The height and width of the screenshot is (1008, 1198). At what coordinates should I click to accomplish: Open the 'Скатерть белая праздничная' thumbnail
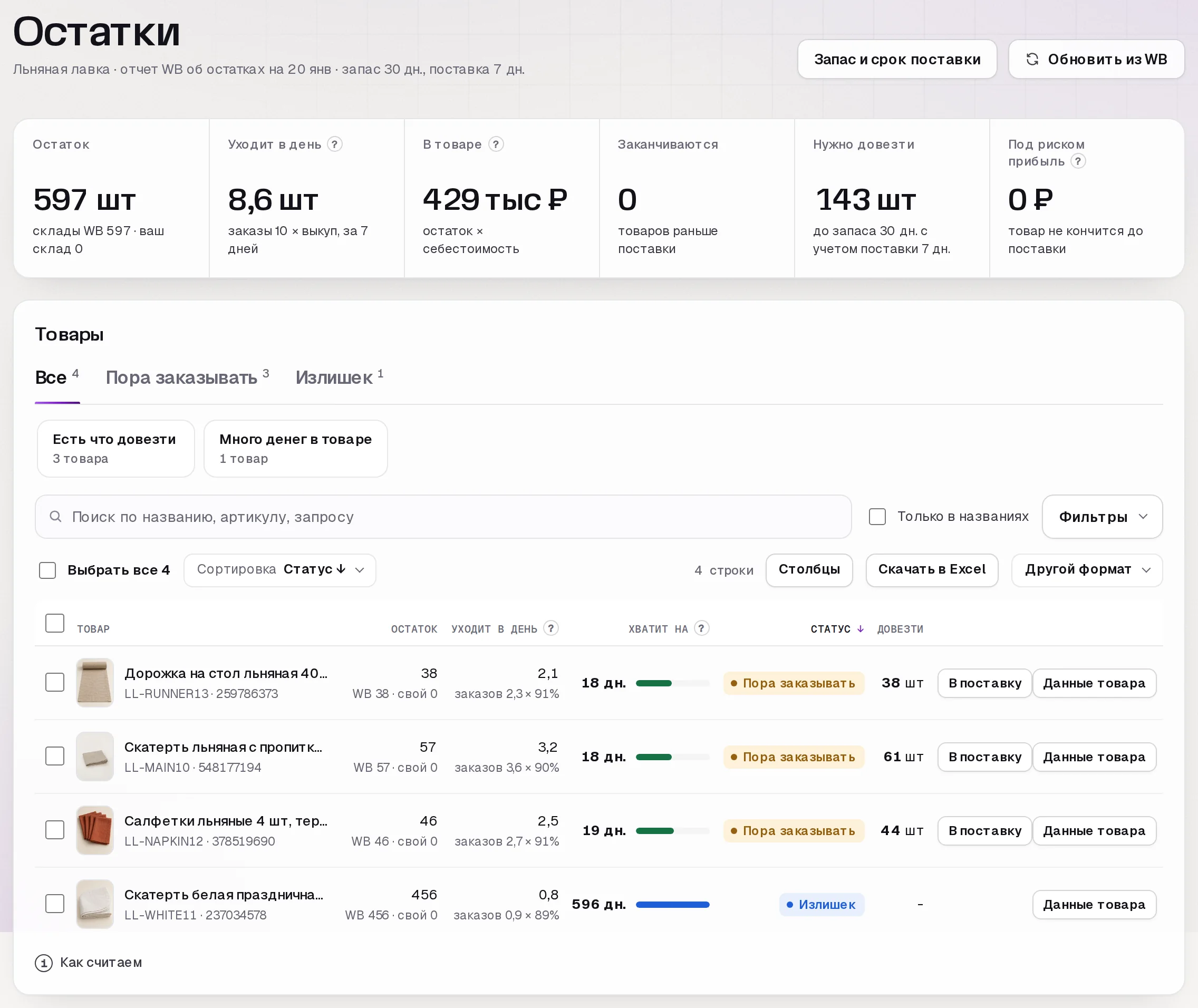(95, 904)
